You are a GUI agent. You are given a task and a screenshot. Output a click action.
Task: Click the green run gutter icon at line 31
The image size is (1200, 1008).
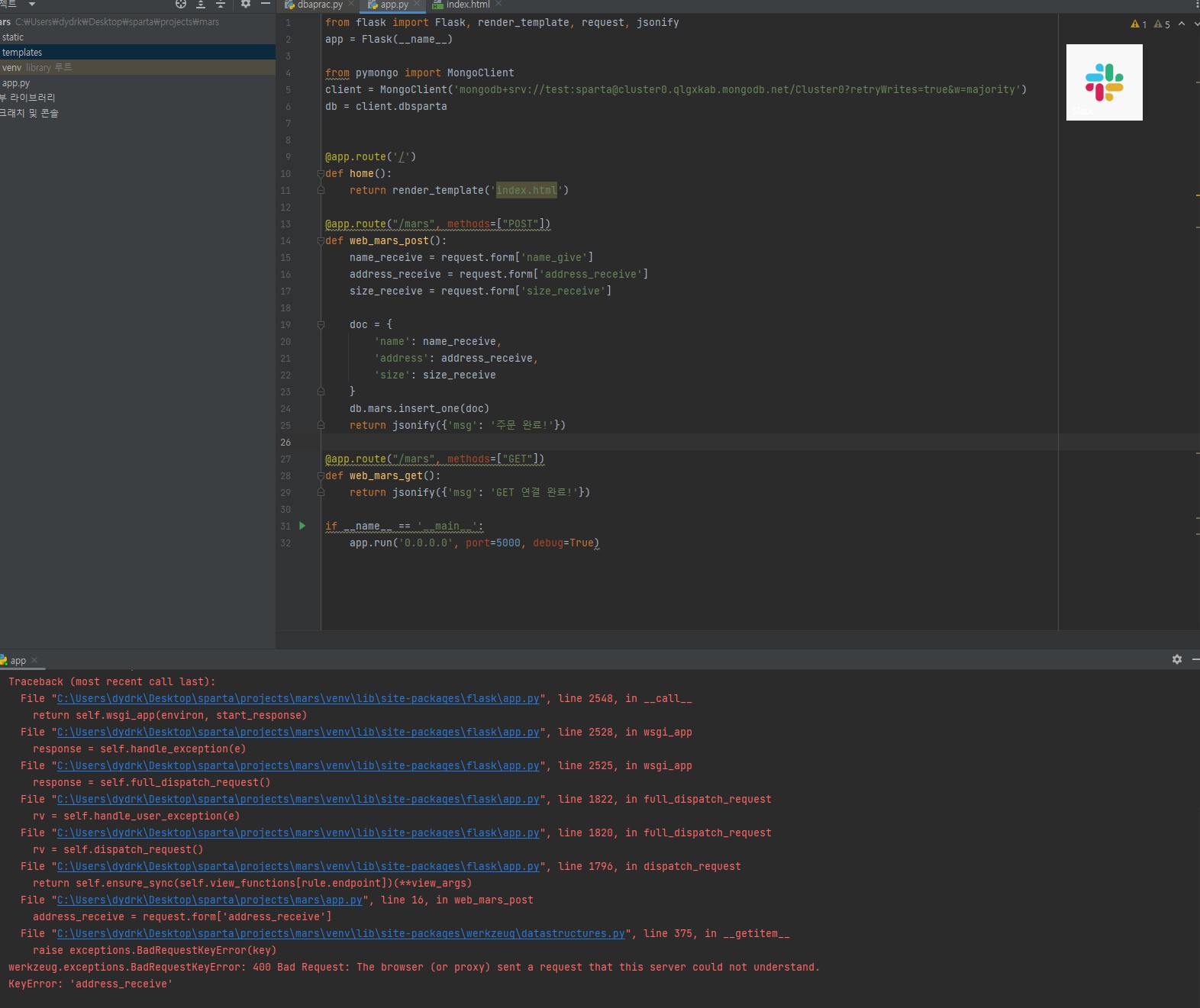tap(302, 526)
